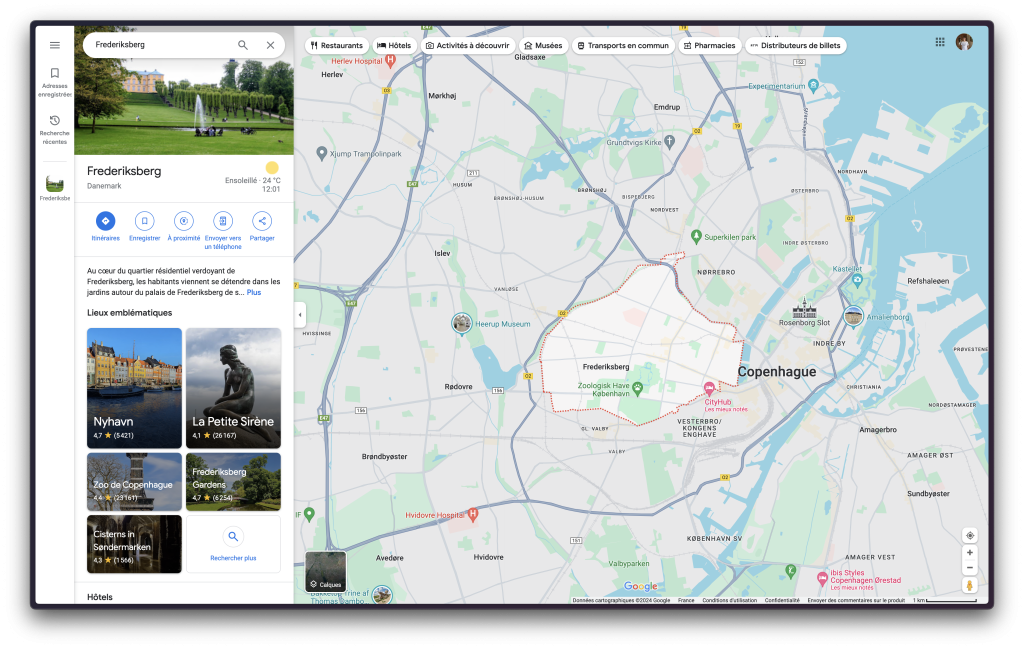Select the Musées filter chip

pyautogui.click(x=543, y=46)
